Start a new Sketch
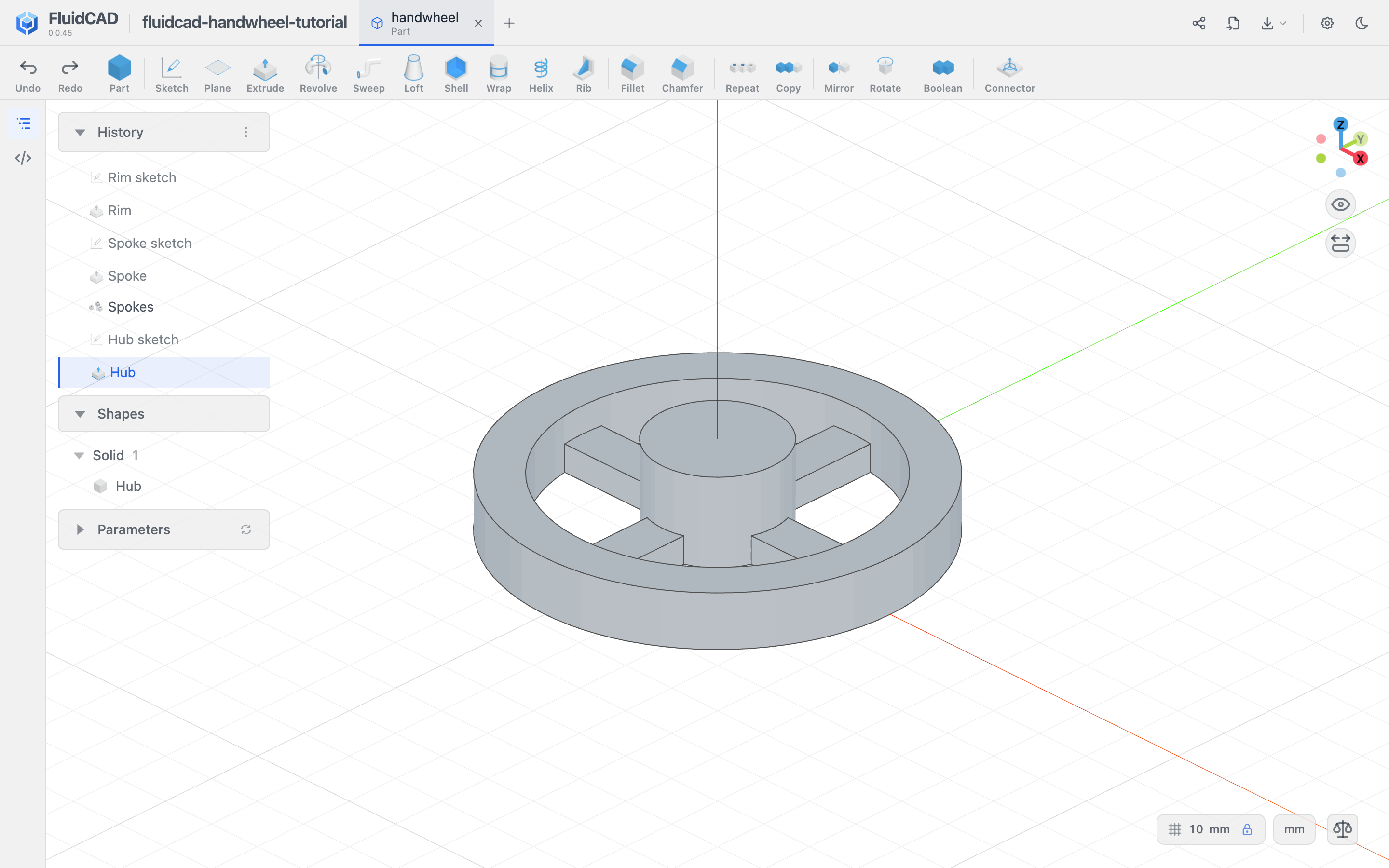Viewport: 1389px width, 868px height. [172, 74]
